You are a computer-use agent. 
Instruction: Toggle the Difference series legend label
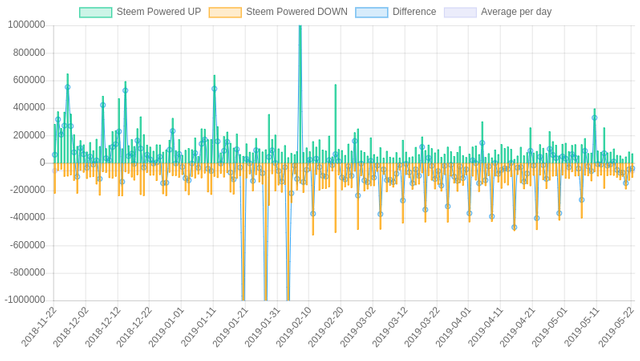414,12
